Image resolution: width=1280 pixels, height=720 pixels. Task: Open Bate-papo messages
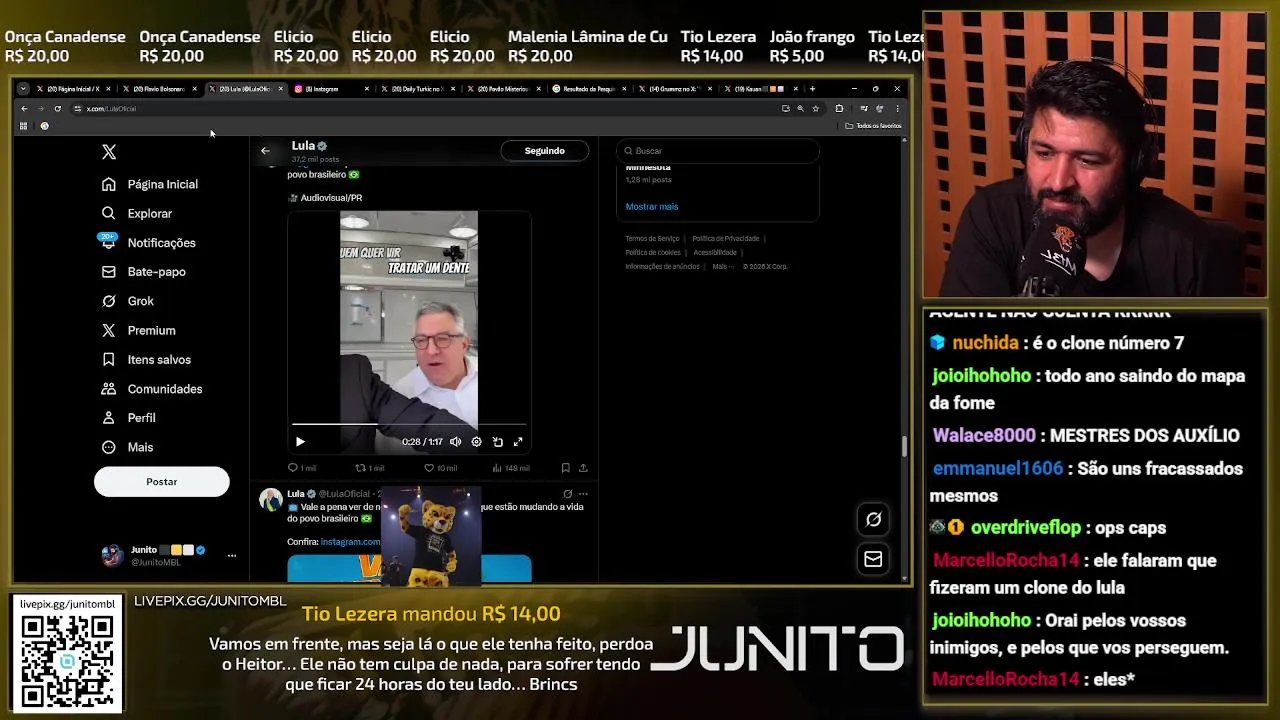143,272
